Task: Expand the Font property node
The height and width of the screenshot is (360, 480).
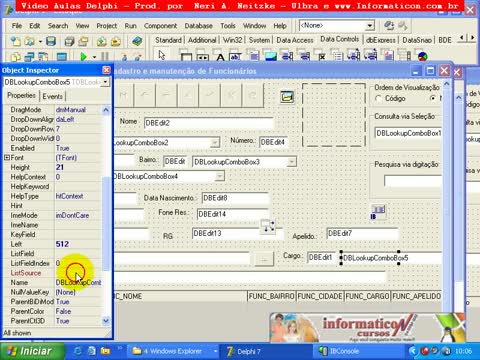Action: pos(6,157)
